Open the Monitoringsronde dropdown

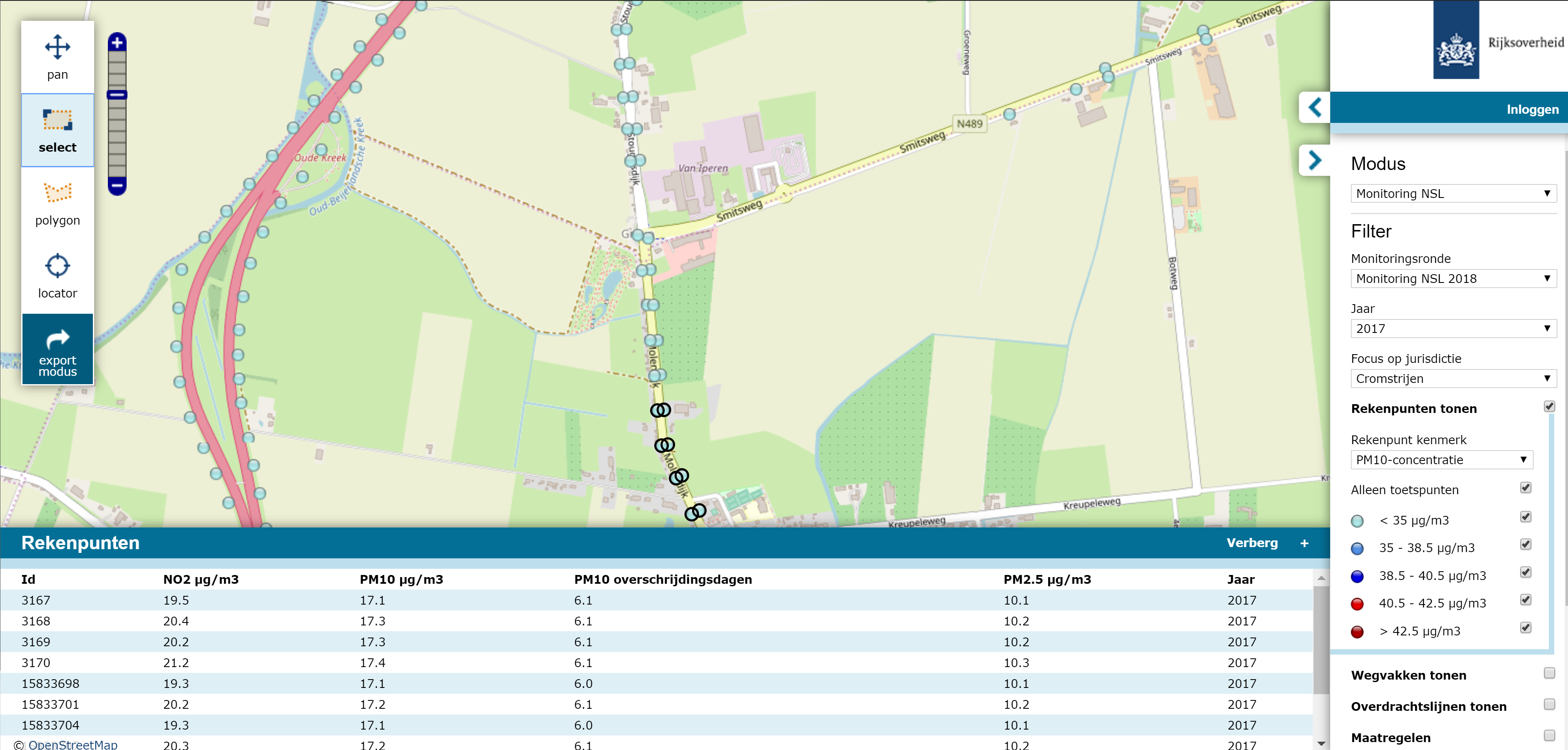[x=1453, y=279]
